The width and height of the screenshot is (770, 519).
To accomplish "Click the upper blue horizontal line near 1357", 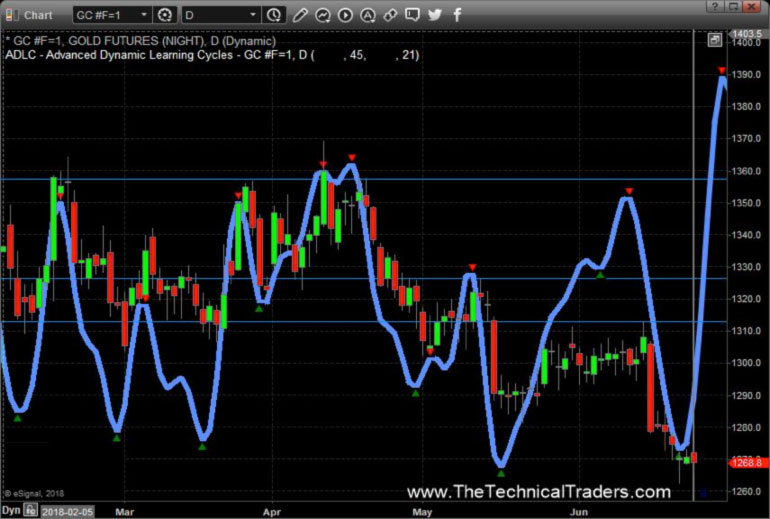I will [363, 179].
